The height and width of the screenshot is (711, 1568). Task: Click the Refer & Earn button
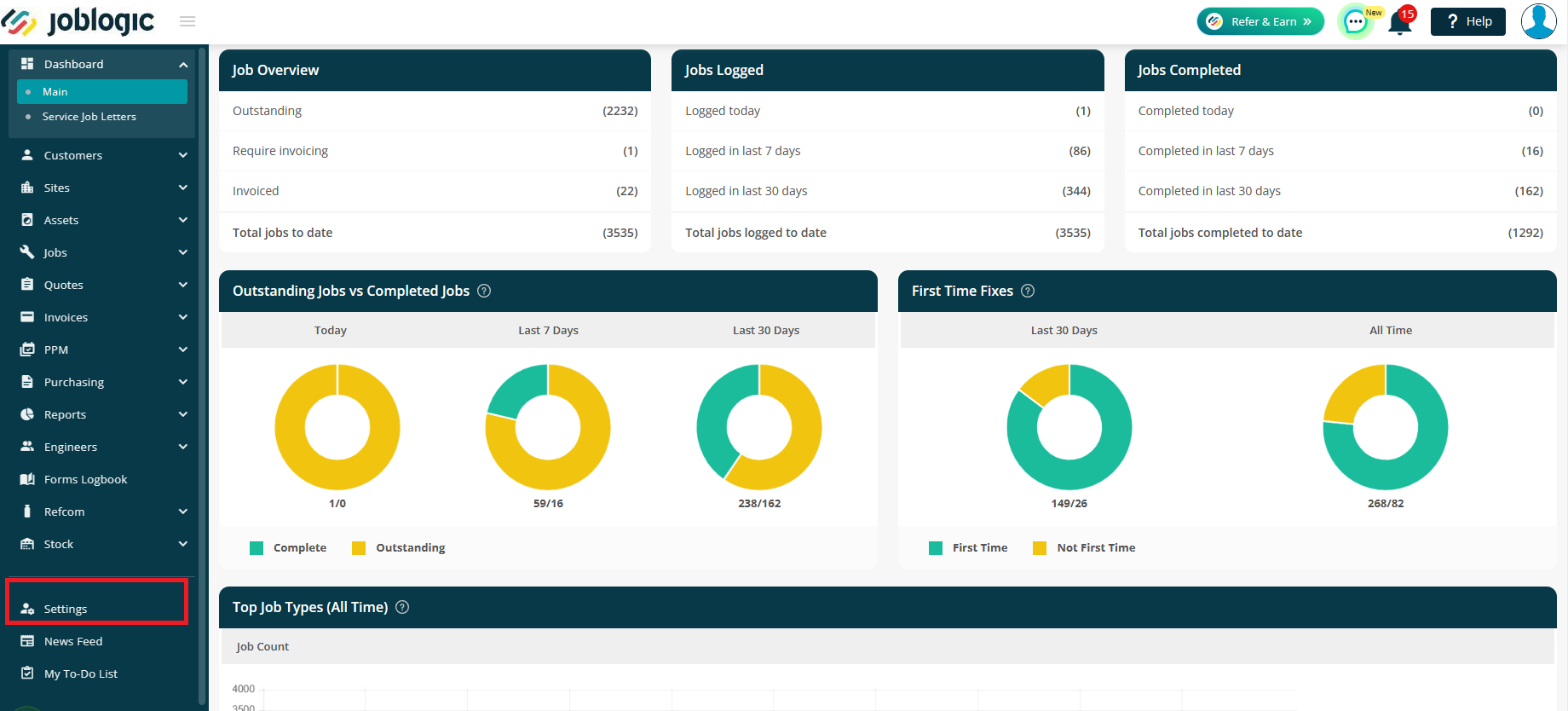[1260, 21]
